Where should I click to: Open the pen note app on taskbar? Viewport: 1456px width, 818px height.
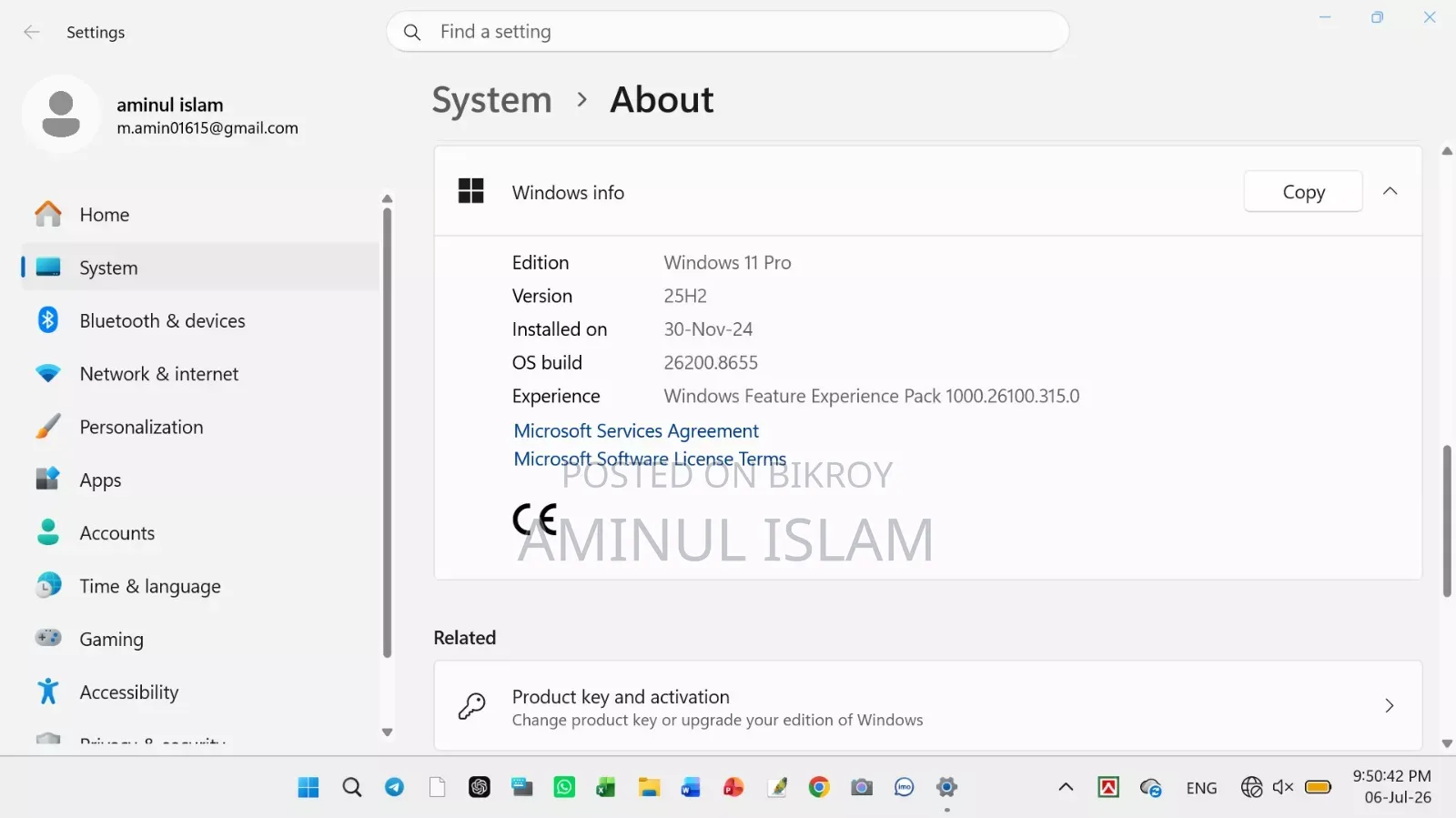777,787
